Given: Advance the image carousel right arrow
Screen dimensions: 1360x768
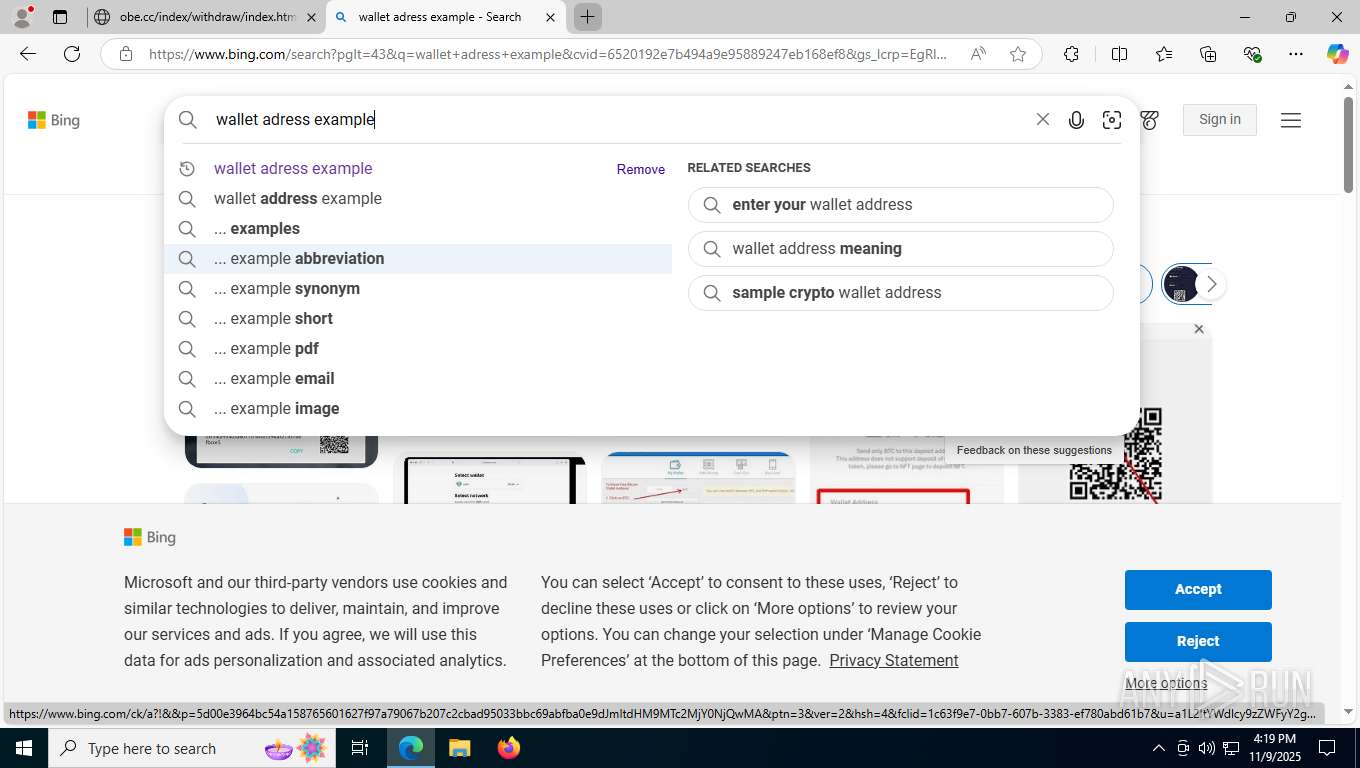Looking at the screenshot, I should click(x=1211, y=285).
